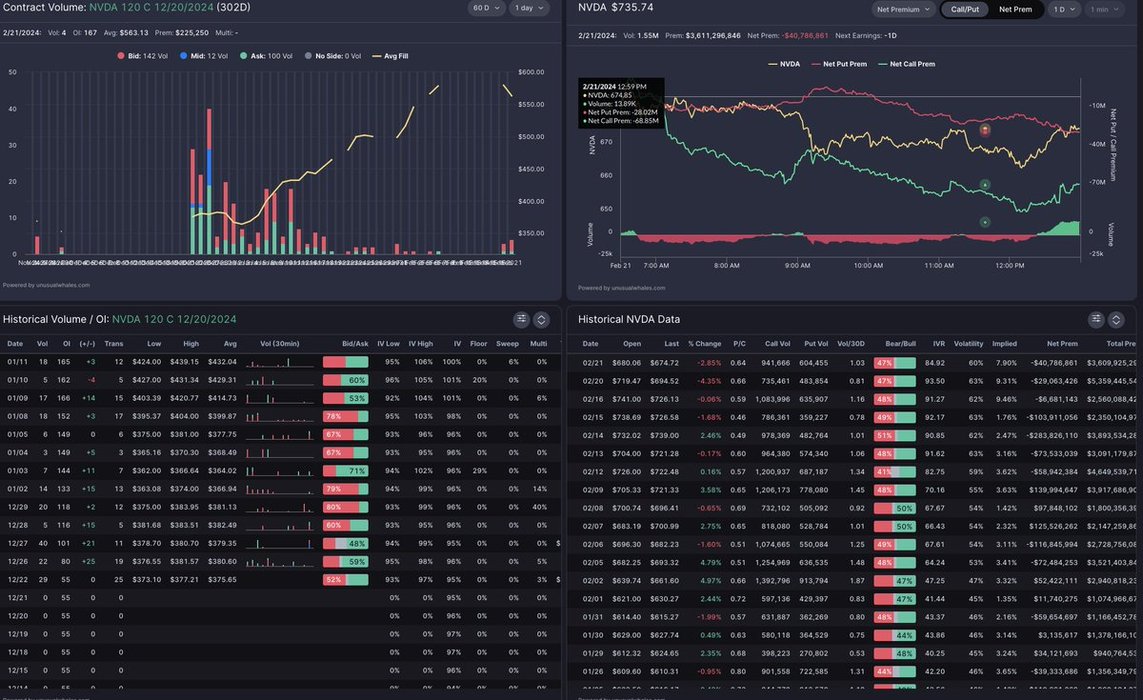Sort NVDA data by Net Prem column
The image size is (1143, 700).
(1062, 343)
